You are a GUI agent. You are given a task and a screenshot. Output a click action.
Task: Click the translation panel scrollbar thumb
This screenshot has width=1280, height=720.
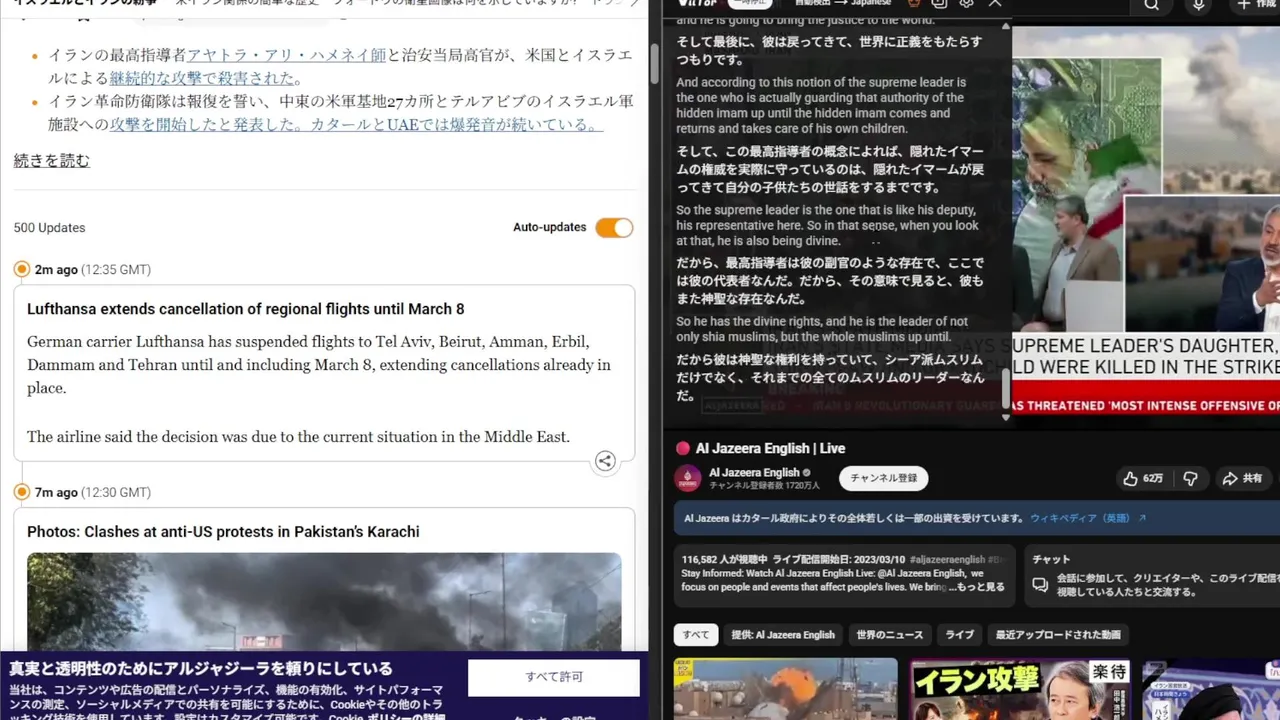tap(1006, 388)
